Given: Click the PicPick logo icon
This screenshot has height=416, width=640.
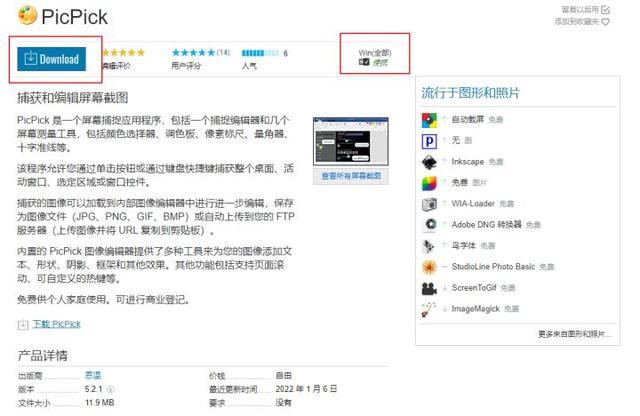Looking at the screenshot, I should [27, 16].
